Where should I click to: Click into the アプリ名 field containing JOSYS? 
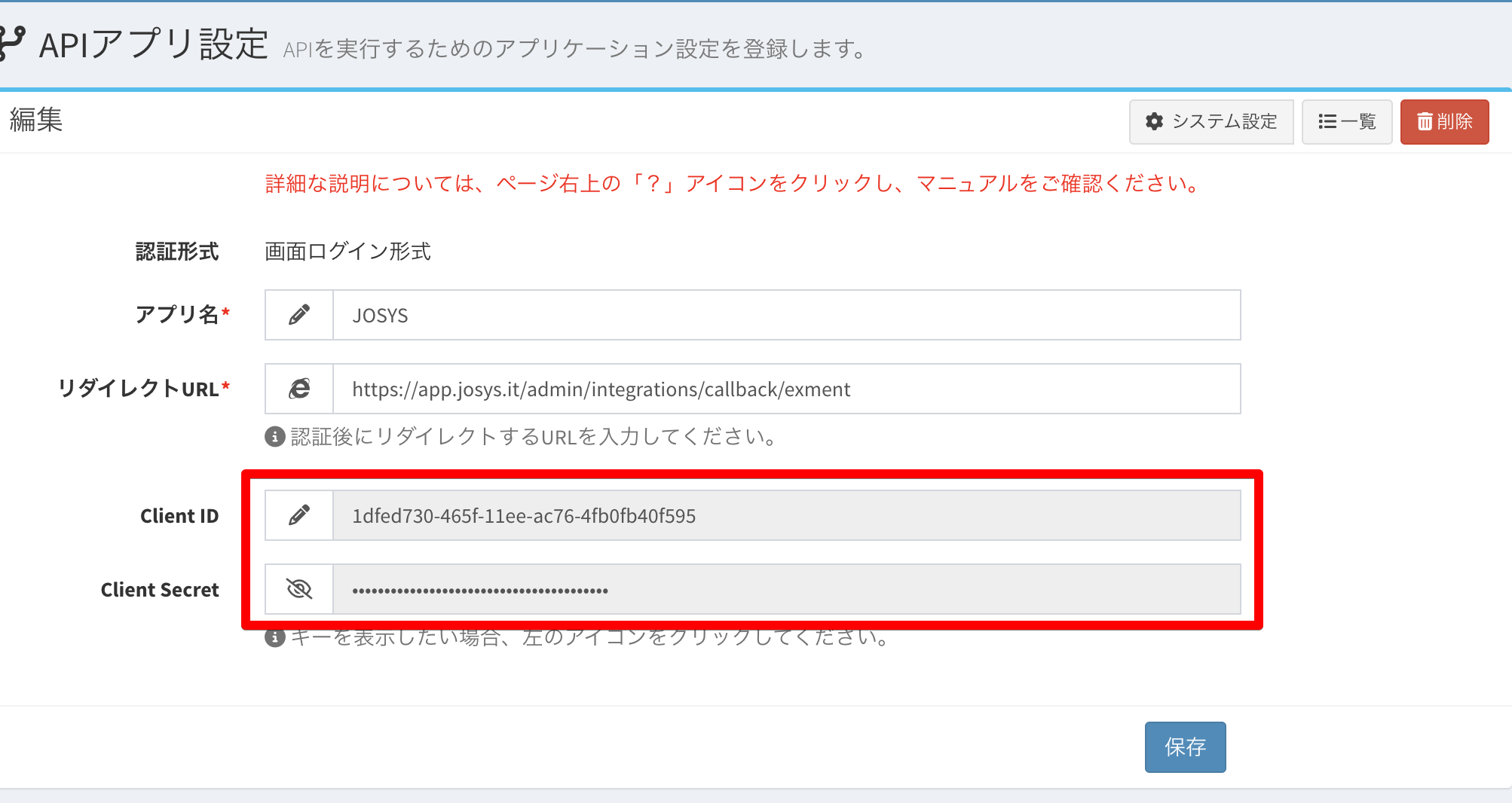pos(786,315)
